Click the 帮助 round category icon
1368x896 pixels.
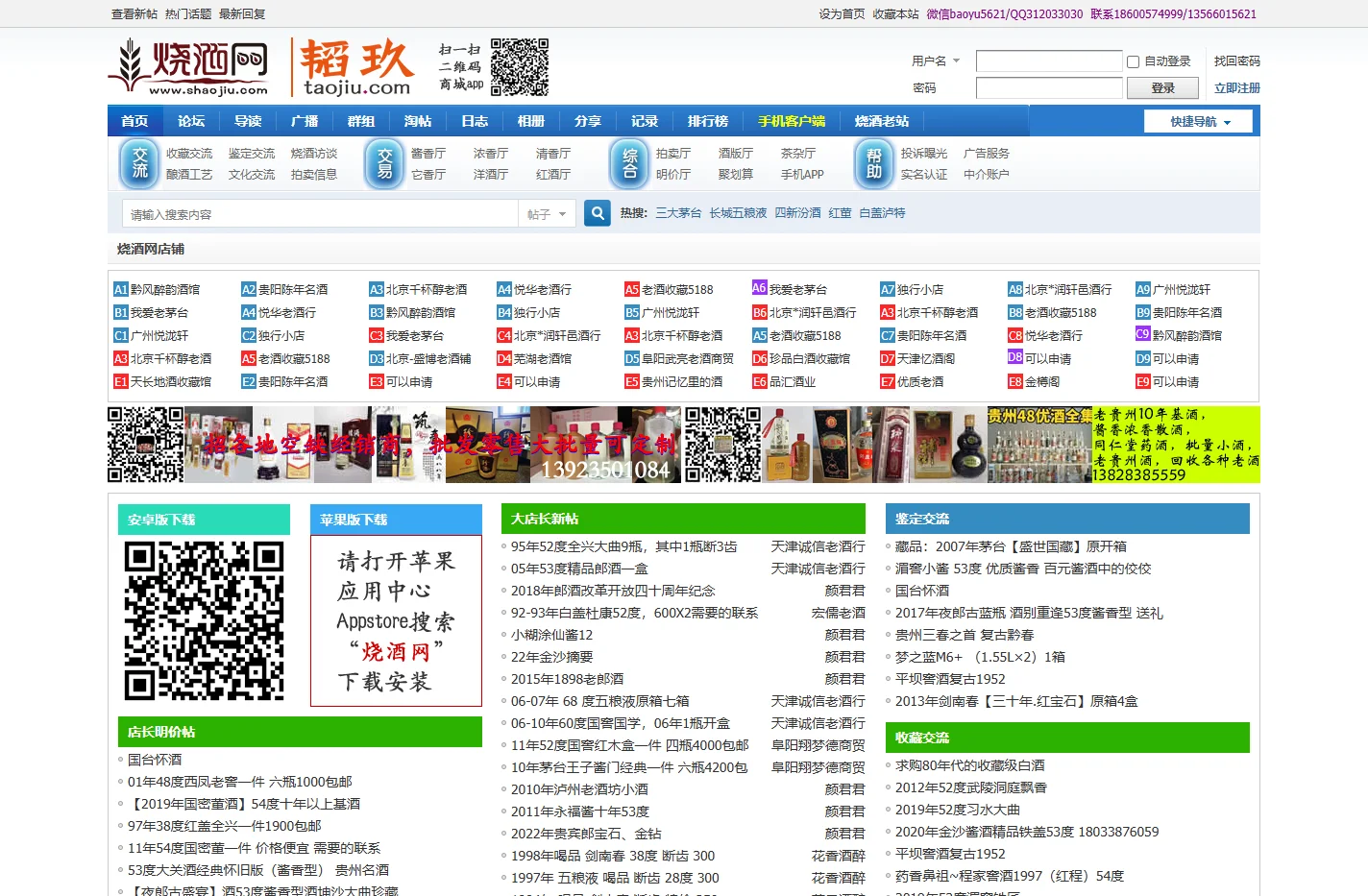tap(874, 163)
